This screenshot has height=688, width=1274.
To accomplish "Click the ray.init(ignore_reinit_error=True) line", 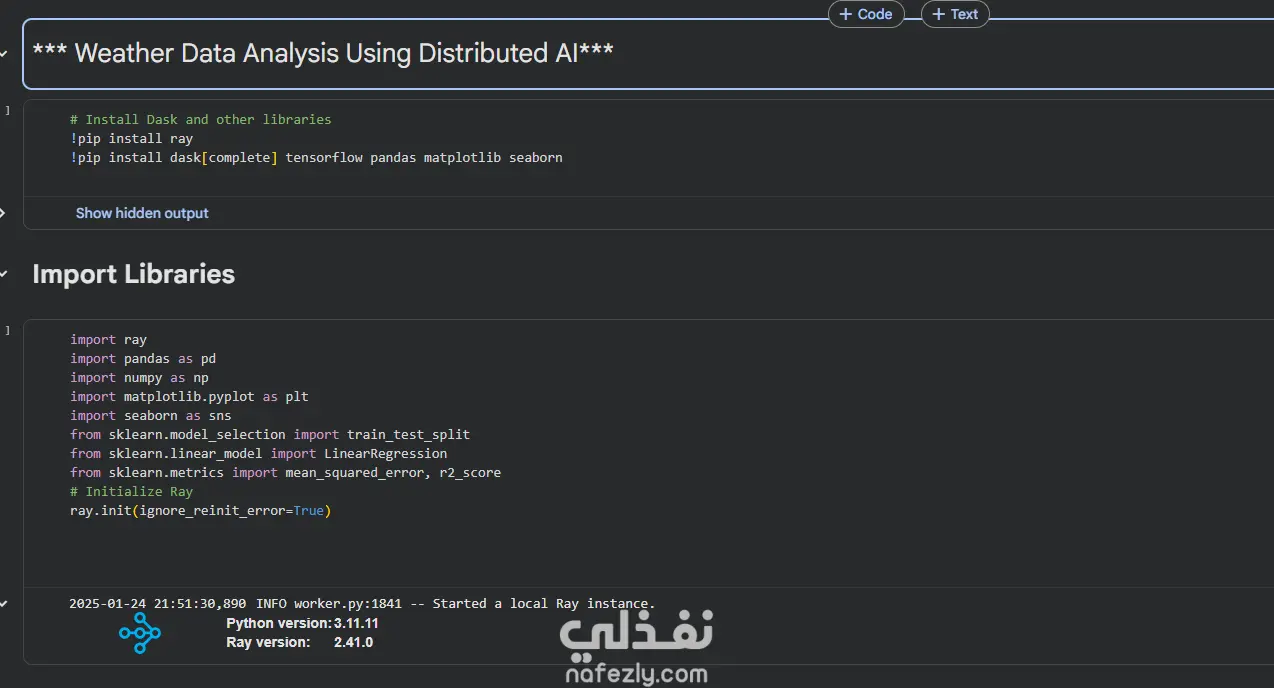I will click(x=200, y=510).
